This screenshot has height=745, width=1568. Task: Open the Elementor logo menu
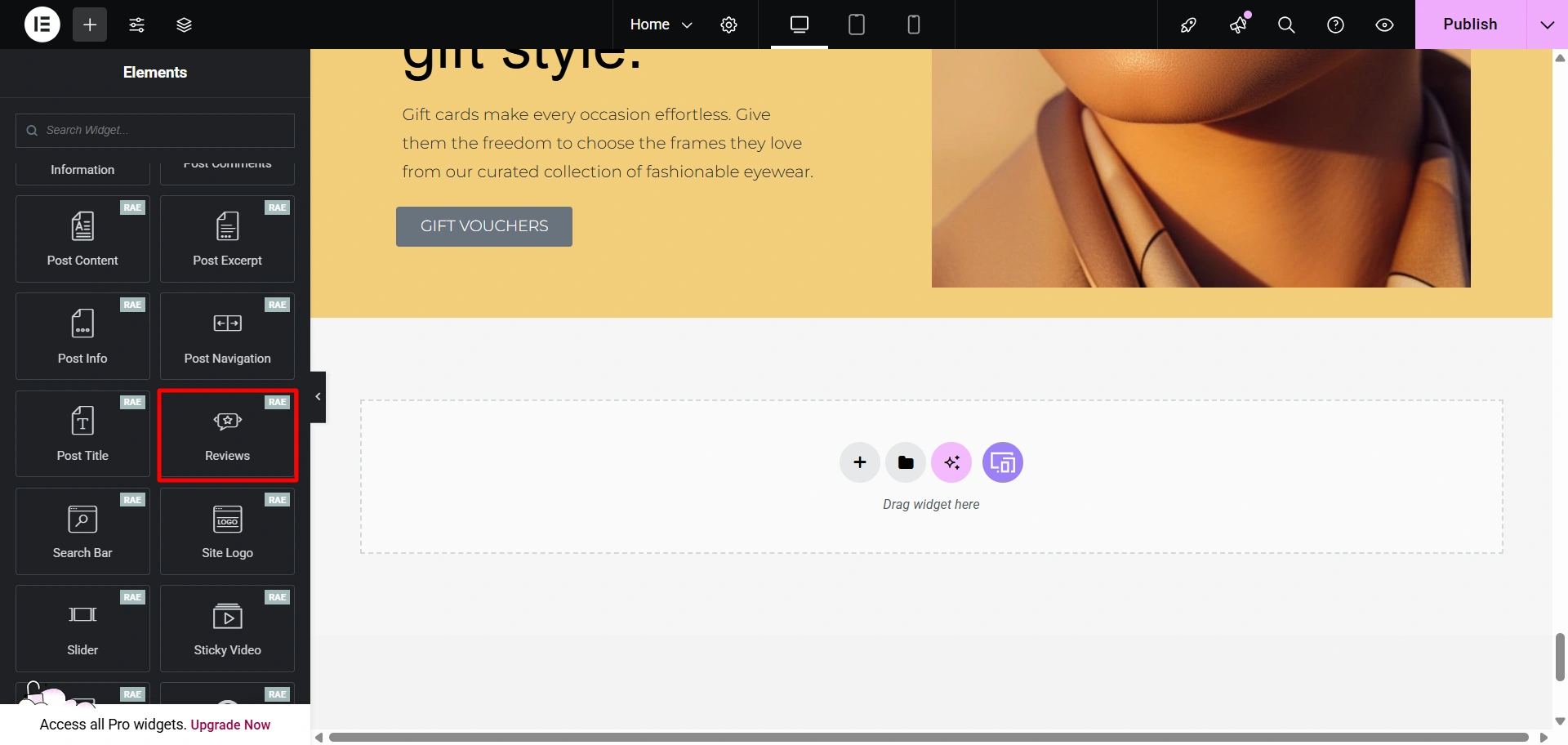coord(42,25)
